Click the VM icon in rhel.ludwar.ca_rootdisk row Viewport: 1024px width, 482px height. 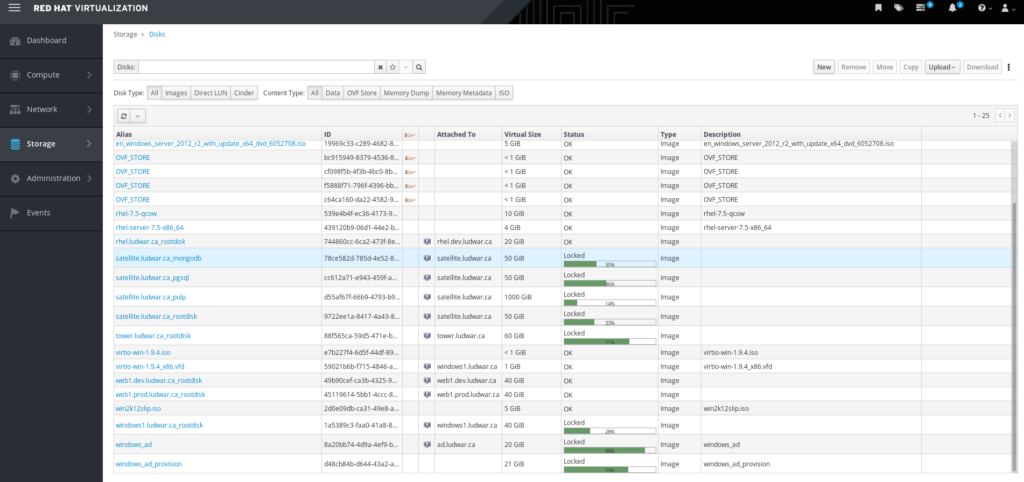coord(427,241)
